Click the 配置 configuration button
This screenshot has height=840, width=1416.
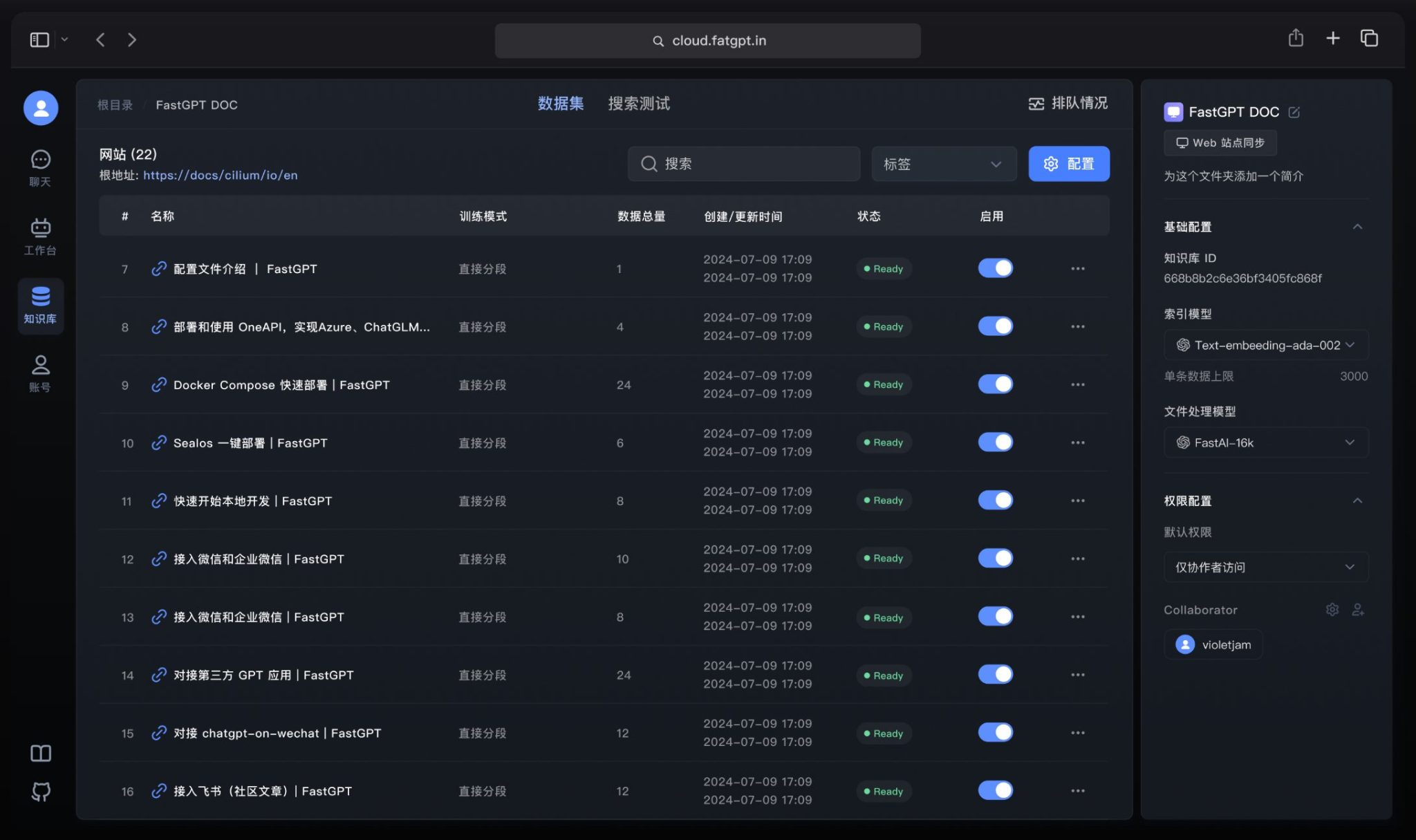point(1068,164)
